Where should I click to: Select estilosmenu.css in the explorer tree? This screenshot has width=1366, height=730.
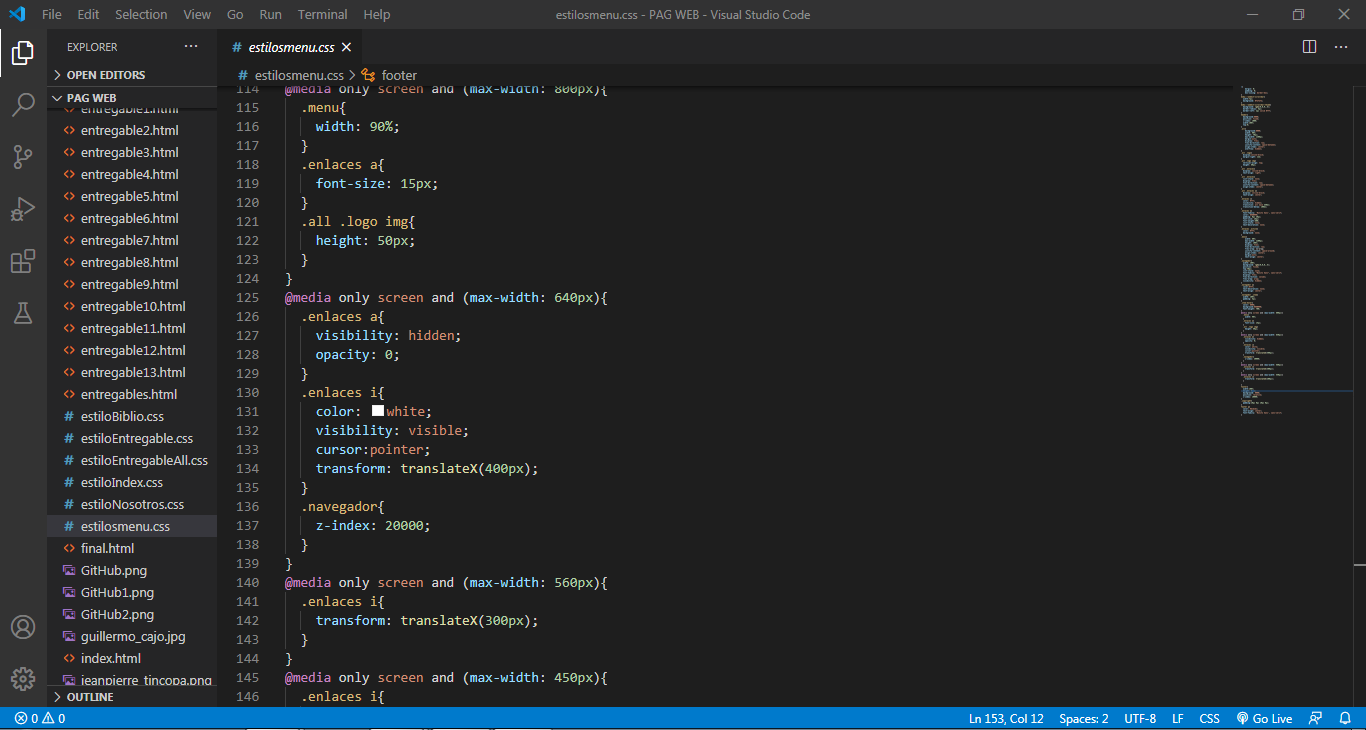point(132,526)
